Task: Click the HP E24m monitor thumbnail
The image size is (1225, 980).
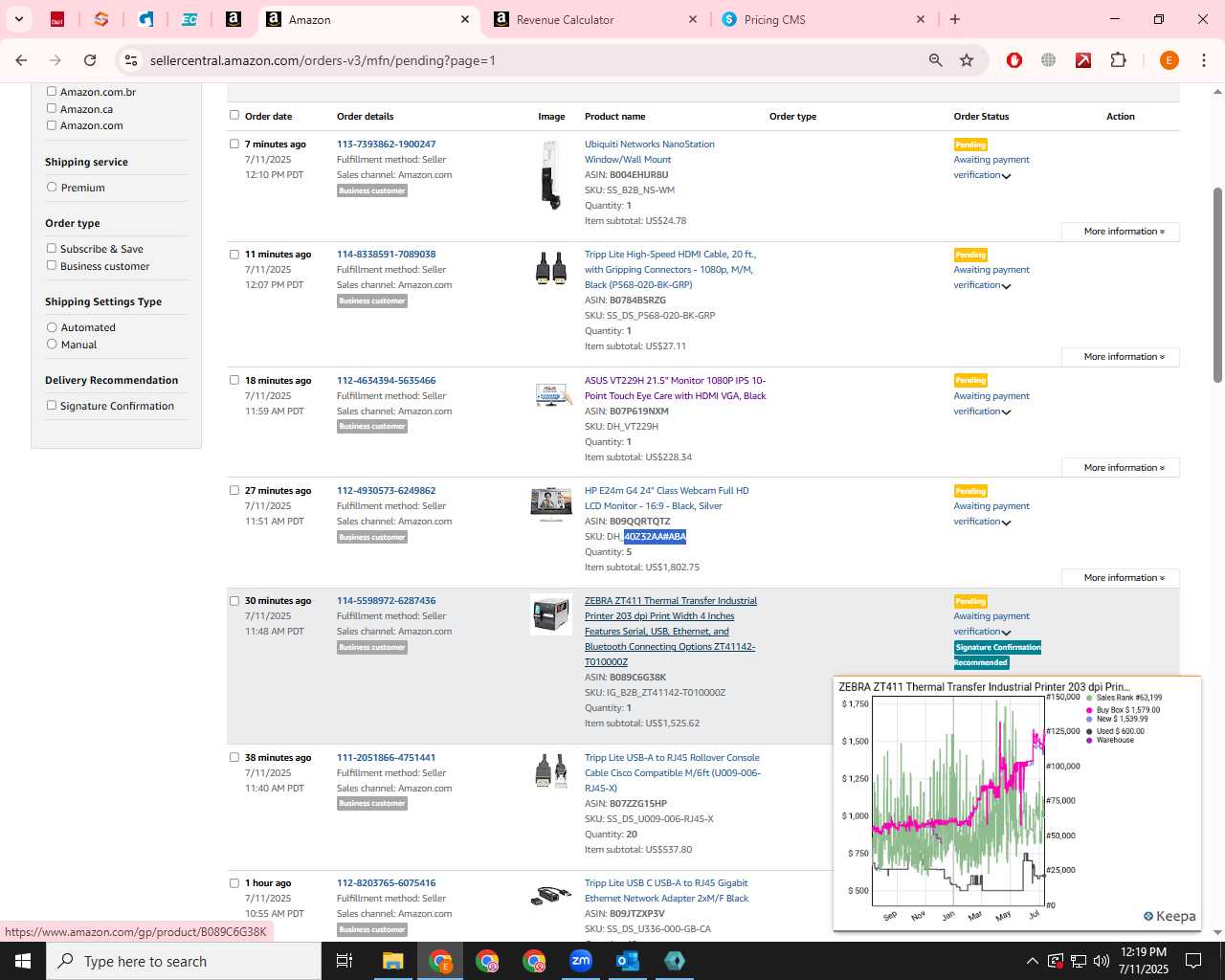Action: click(x=551, y=504)
